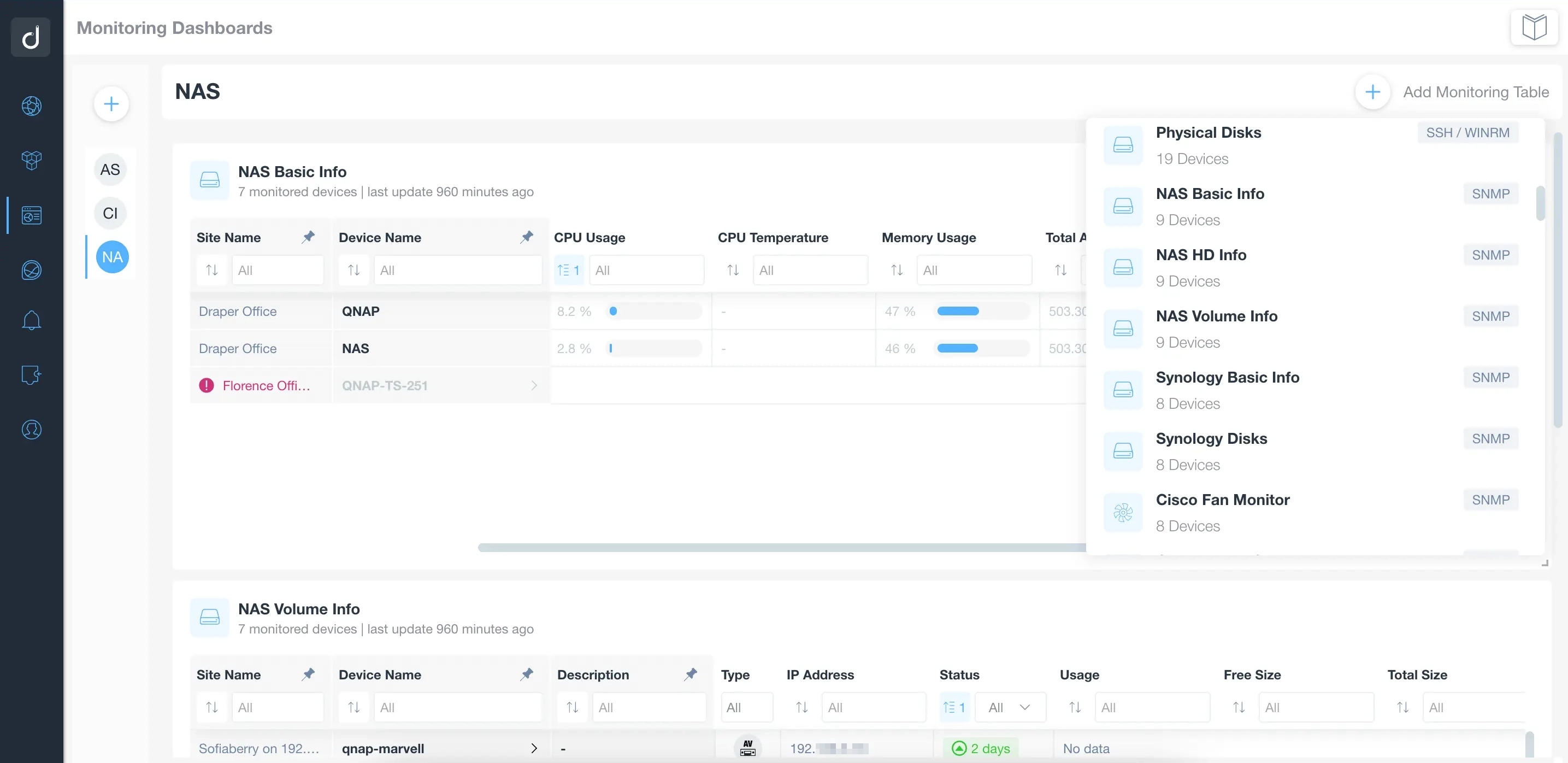Select the Cisco Fan Monitor fan icon

pyautogui.click(x=1123, y=512)
